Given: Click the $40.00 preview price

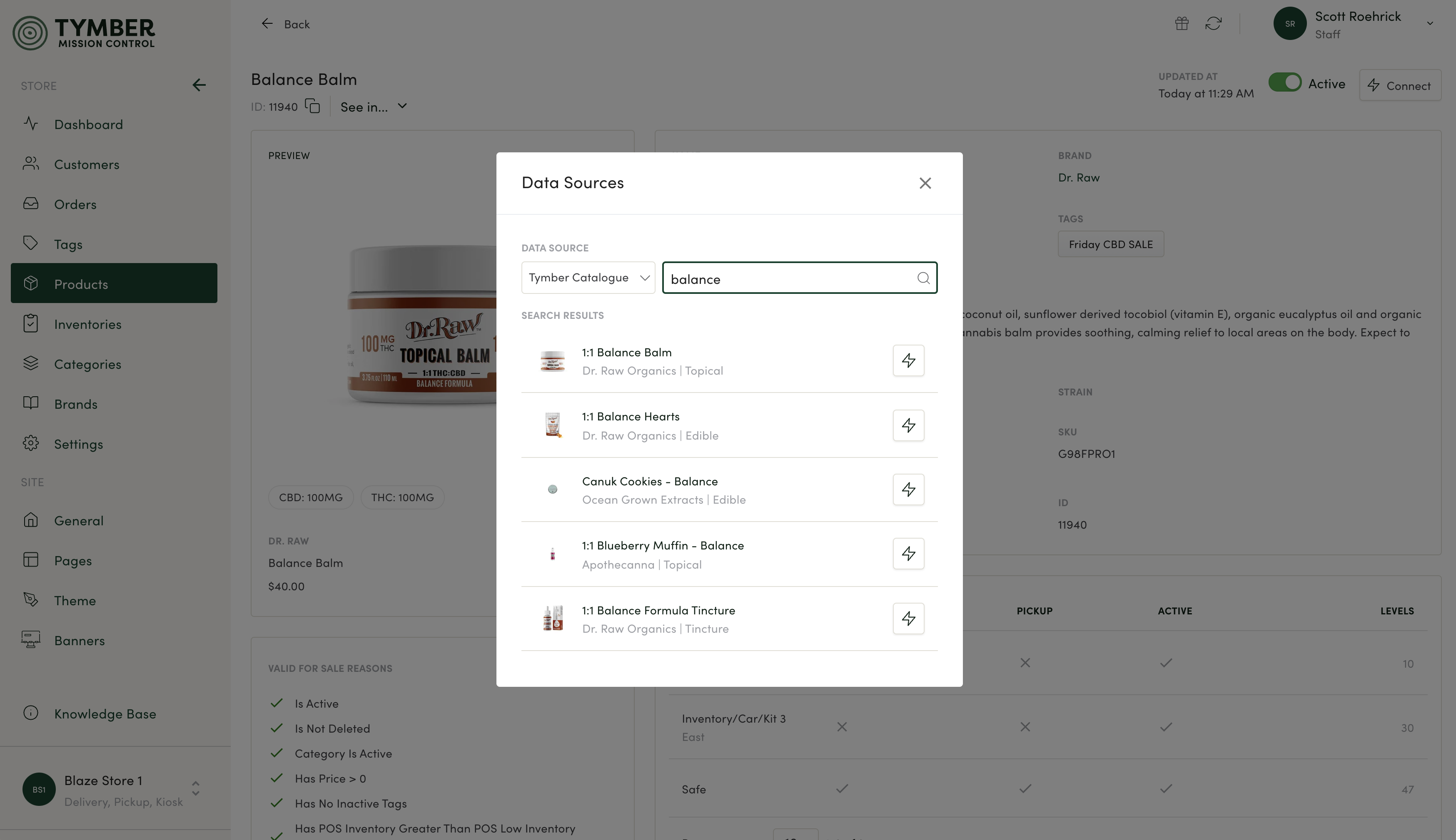Looking at the screenshot, I should [286, 586].
